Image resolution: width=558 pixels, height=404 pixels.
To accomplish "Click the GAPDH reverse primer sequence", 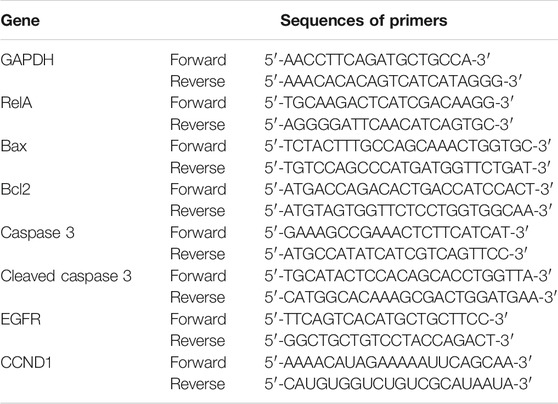I will click(x=393, y=82).
